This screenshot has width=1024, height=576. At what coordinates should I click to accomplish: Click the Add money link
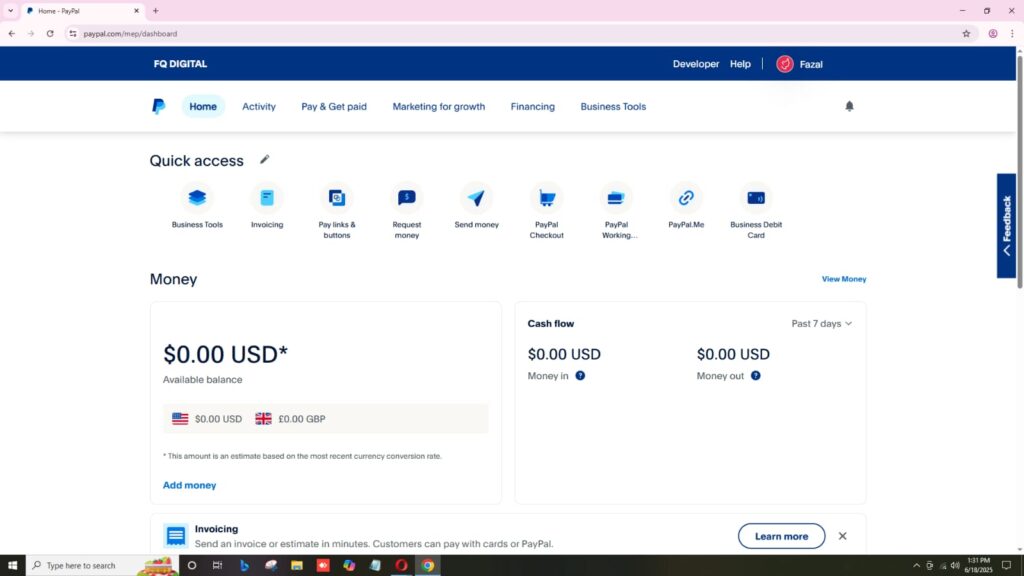[189, 485]
